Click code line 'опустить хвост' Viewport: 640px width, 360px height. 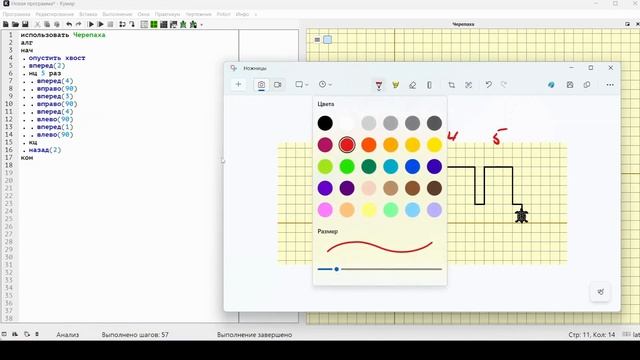pyautogui.click(x=57, y=58)
